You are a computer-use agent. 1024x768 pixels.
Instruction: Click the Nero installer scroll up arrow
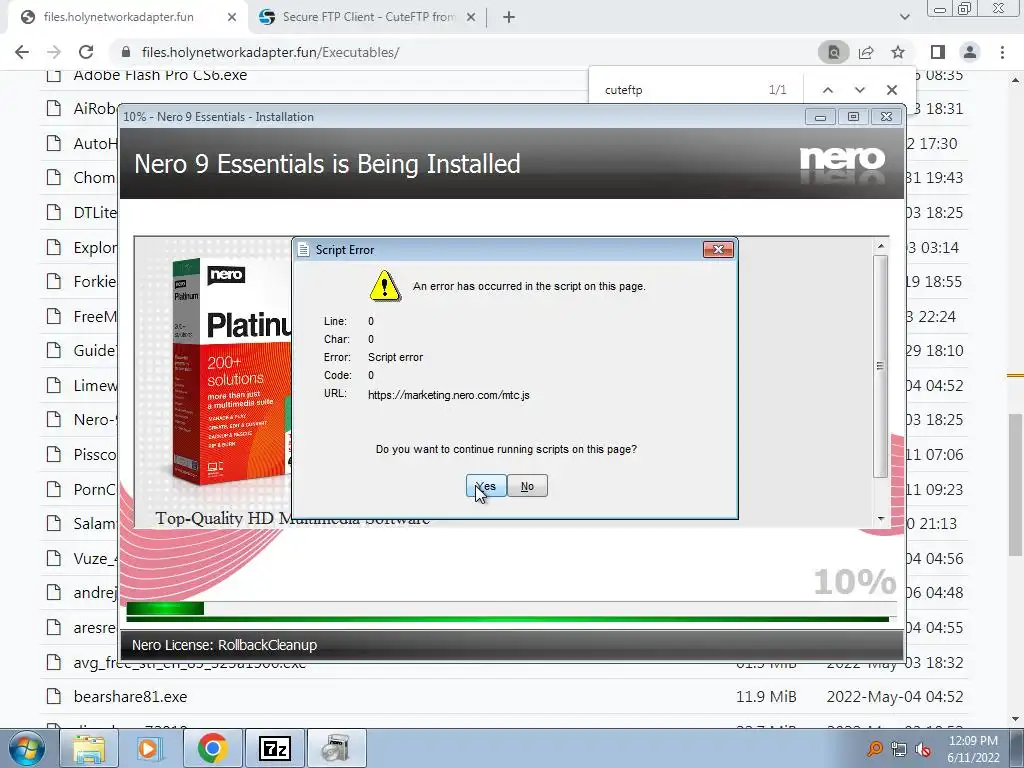pos(880,246)
